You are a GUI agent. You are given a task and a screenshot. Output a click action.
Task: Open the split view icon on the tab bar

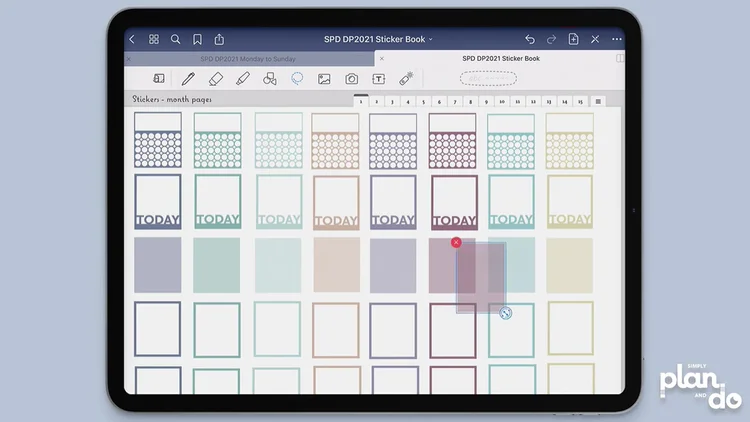620,58
